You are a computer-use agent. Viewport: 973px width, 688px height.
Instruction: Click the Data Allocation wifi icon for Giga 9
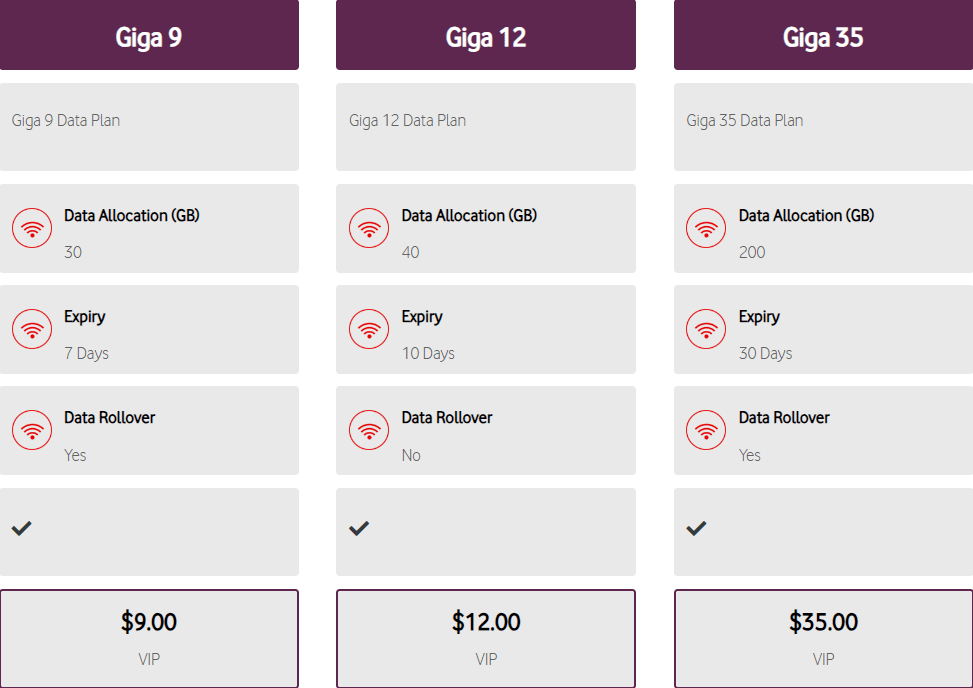32,228
